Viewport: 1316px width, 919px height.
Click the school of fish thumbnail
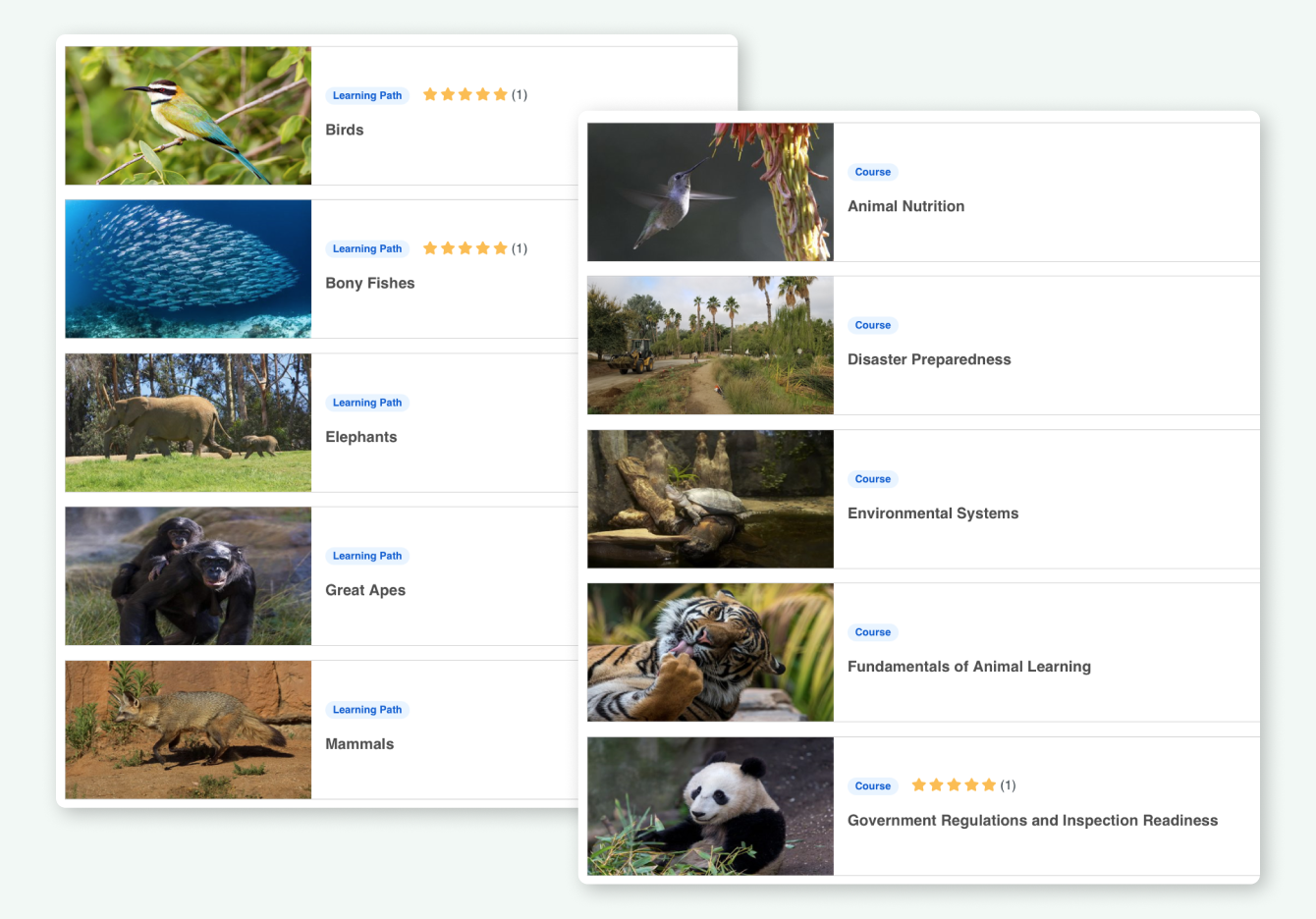click(189, 269)
